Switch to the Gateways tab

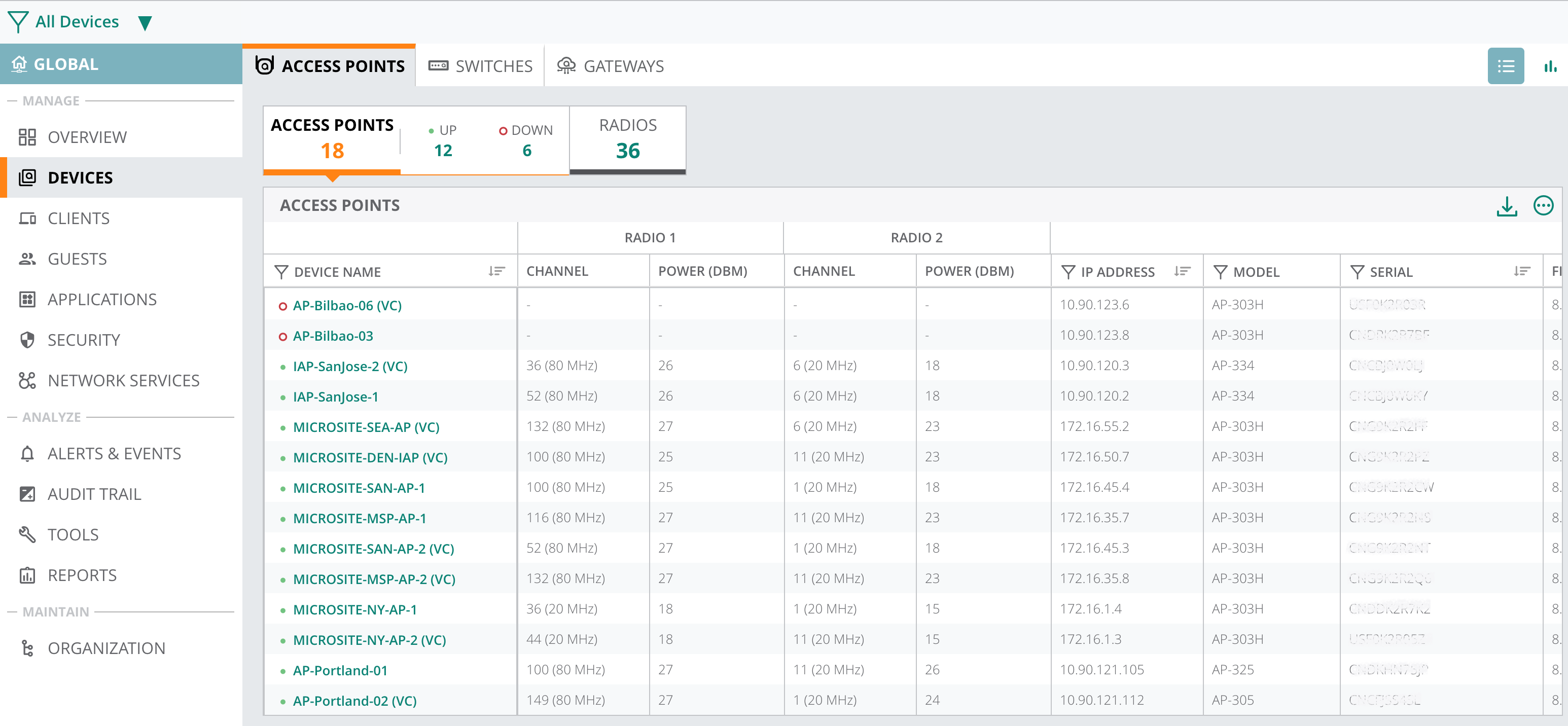611,66
